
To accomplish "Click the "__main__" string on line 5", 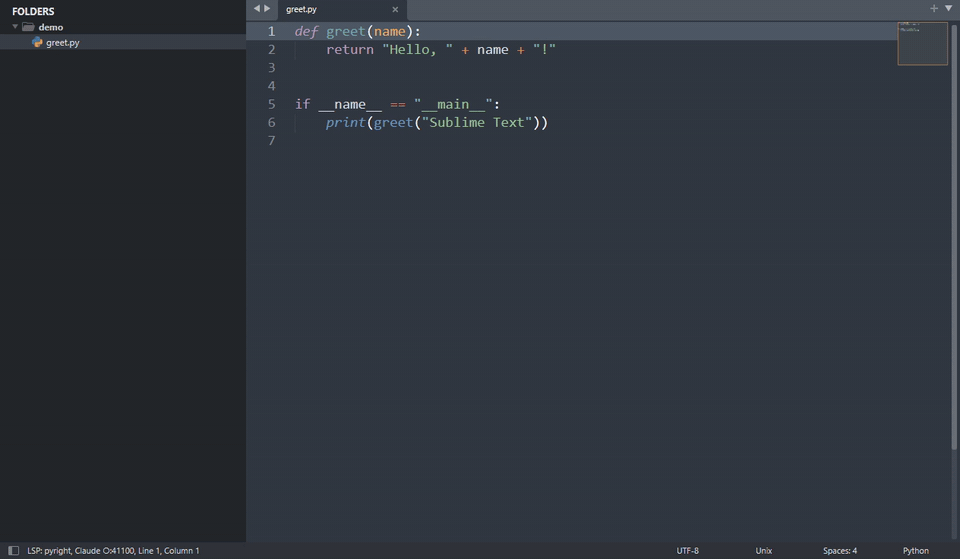I will point(453,104).
